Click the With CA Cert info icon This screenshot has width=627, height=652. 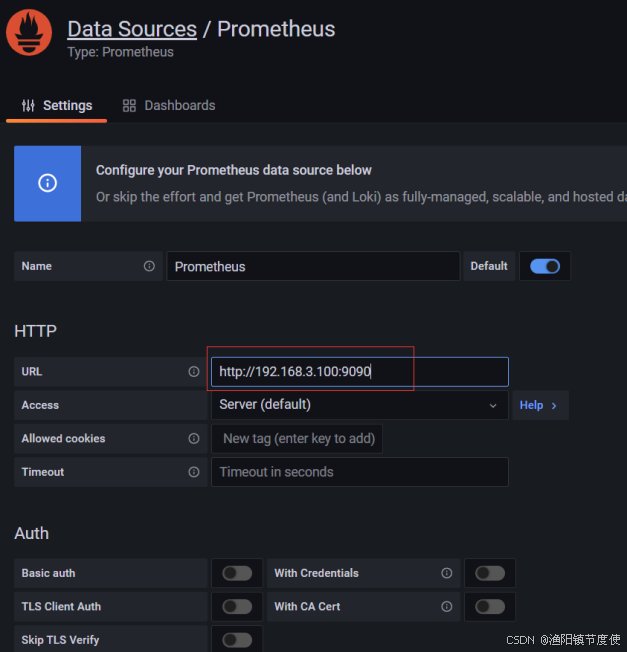(x=447, y=606)
